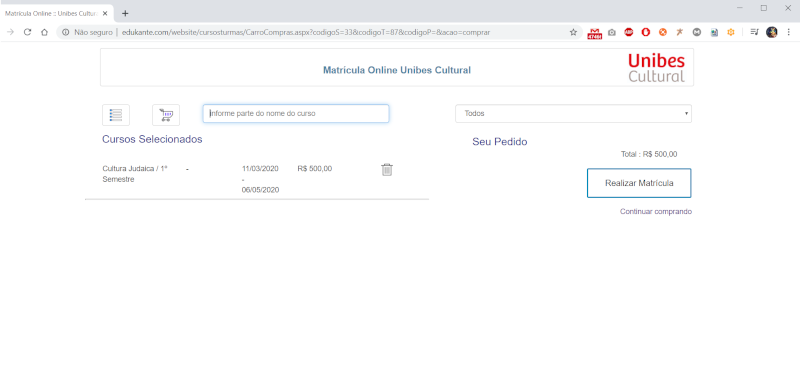Go to browser home page

(44, 32)
